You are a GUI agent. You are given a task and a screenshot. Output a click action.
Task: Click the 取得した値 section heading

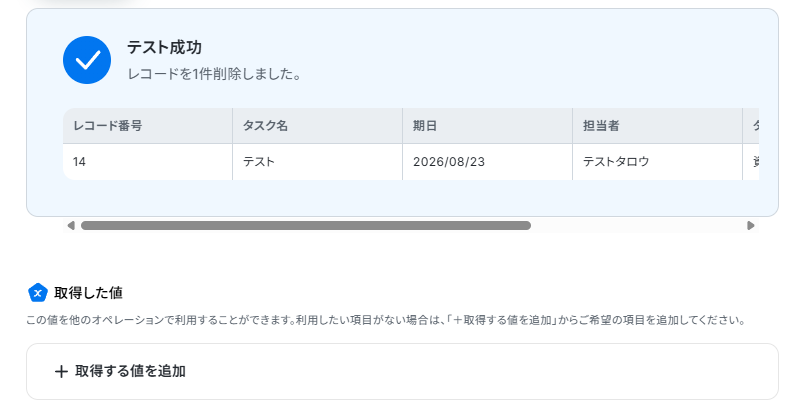[88, 293]
